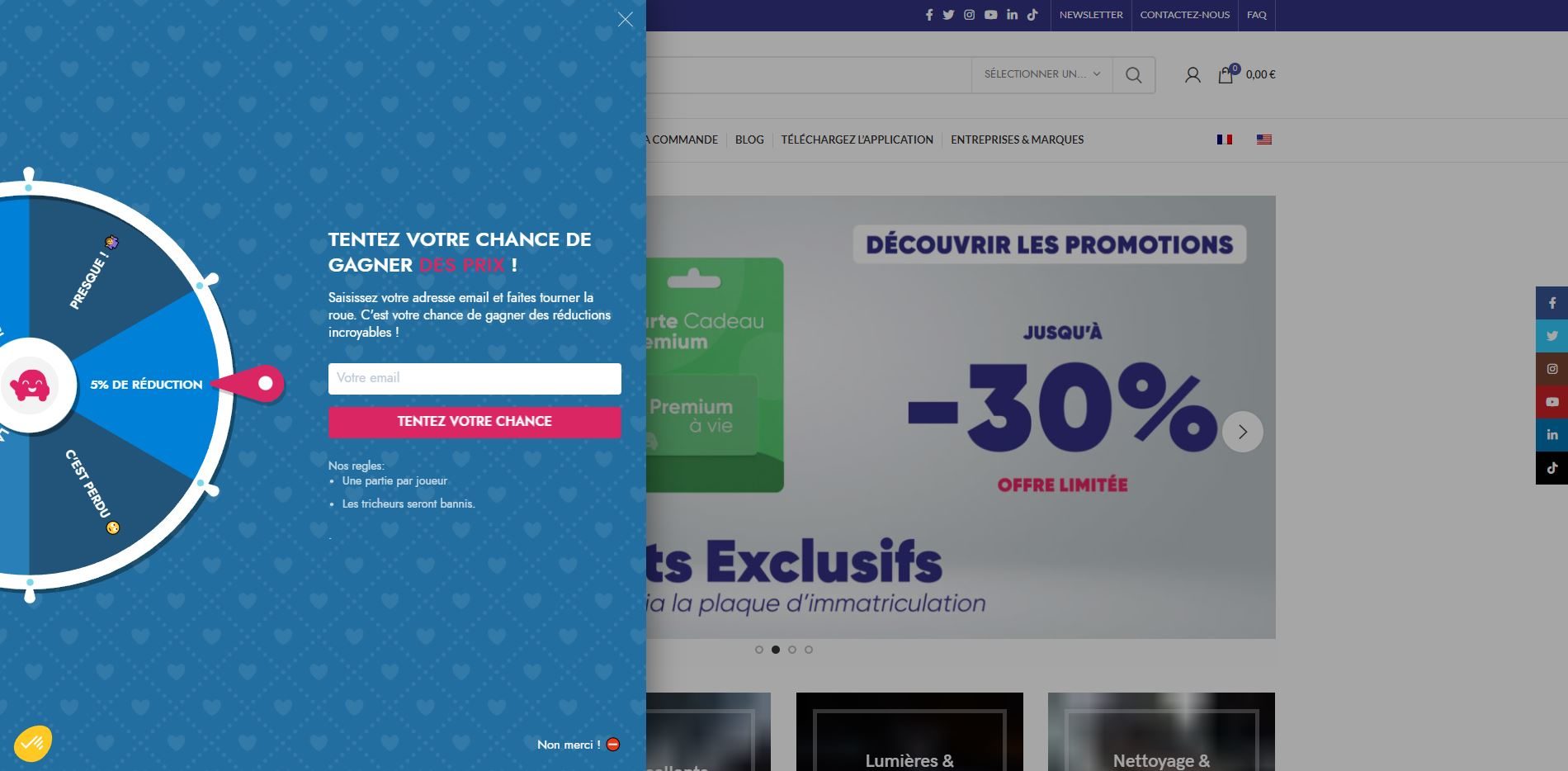Open the search magnifier icon
The height and width of the screenshot is (771, 1568).
(1134, 75)
